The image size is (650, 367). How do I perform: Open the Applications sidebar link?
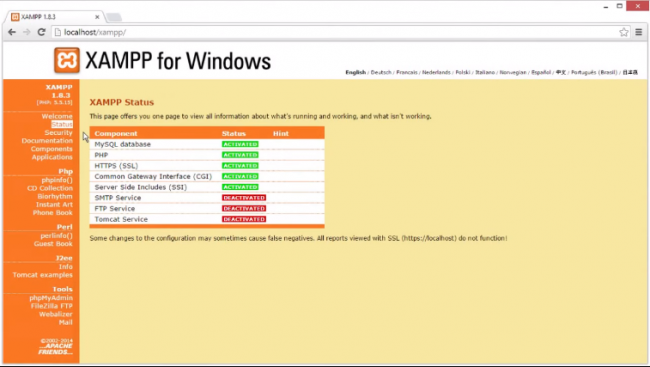52,157
